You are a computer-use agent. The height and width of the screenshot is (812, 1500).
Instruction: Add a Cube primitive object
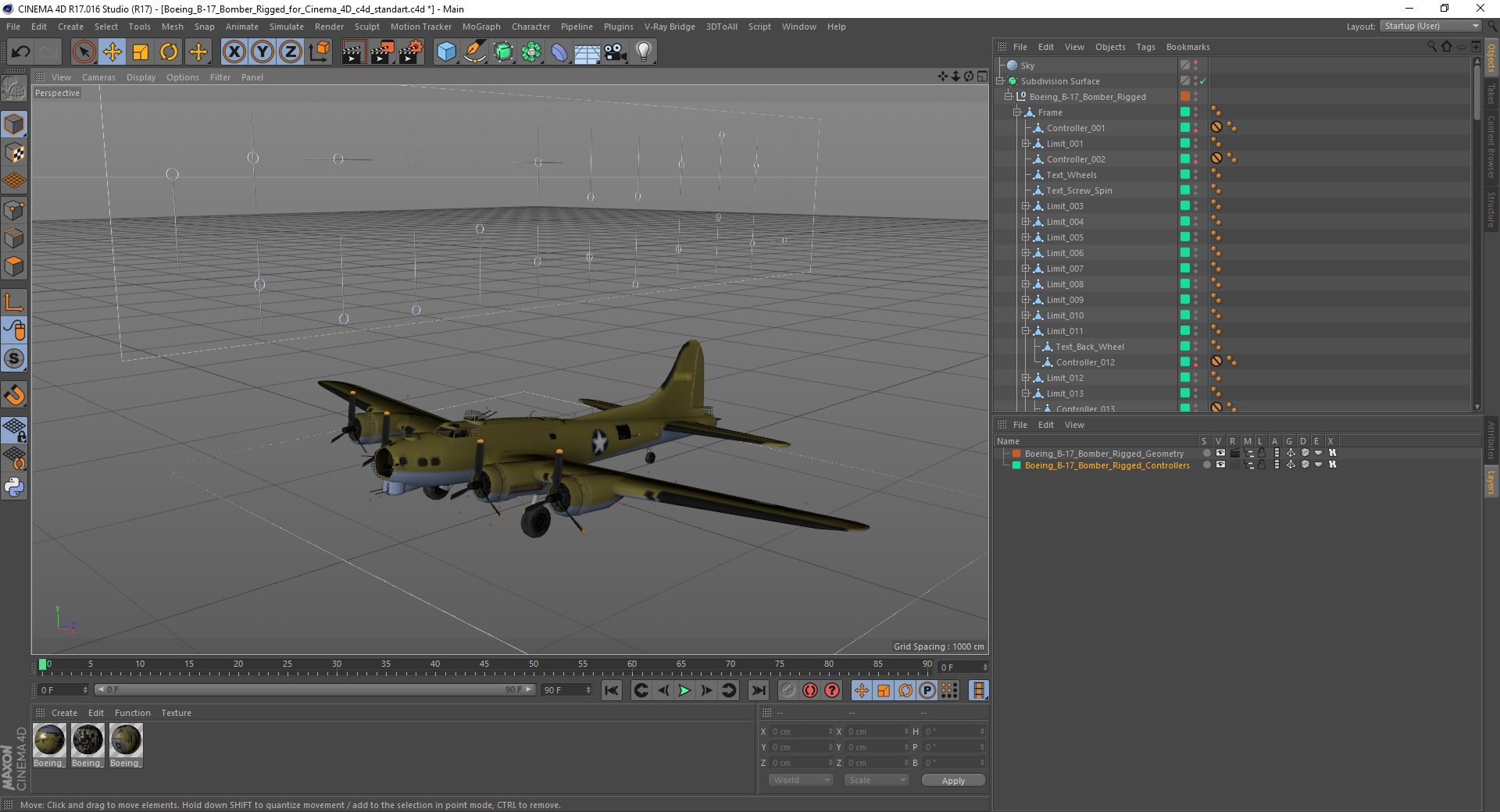pyautogui.click(x=446, y=52)
